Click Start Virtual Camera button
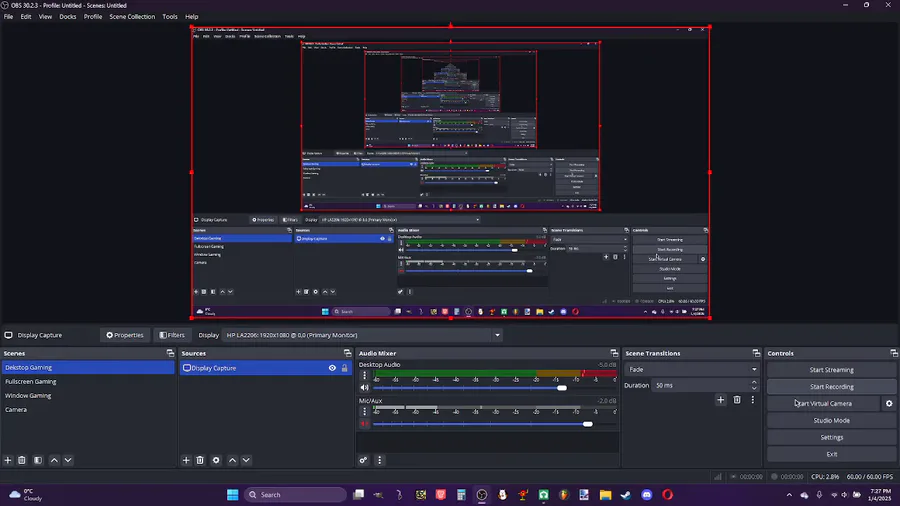The width and height of the screenshot is (900, 506). coord(823,403)
